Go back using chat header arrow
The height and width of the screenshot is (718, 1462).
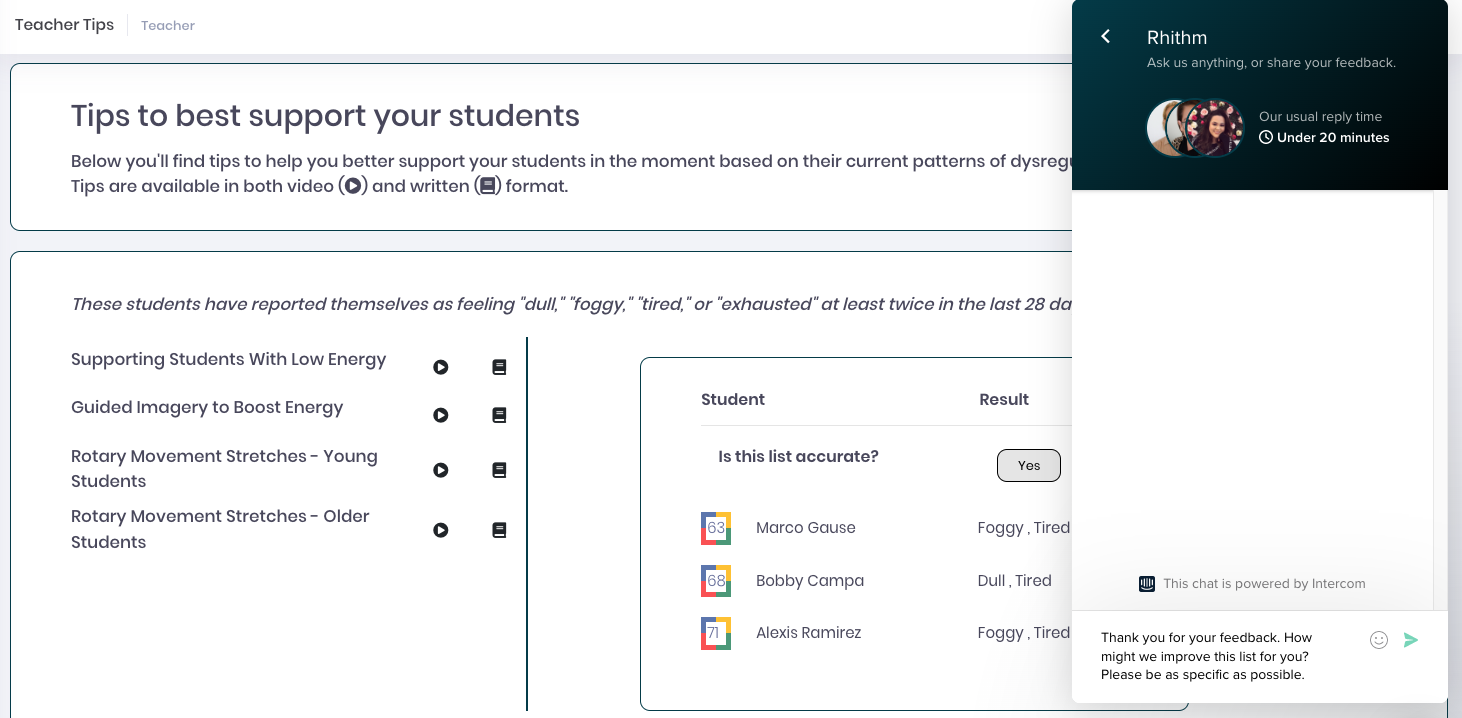[x=1105, y=37]
